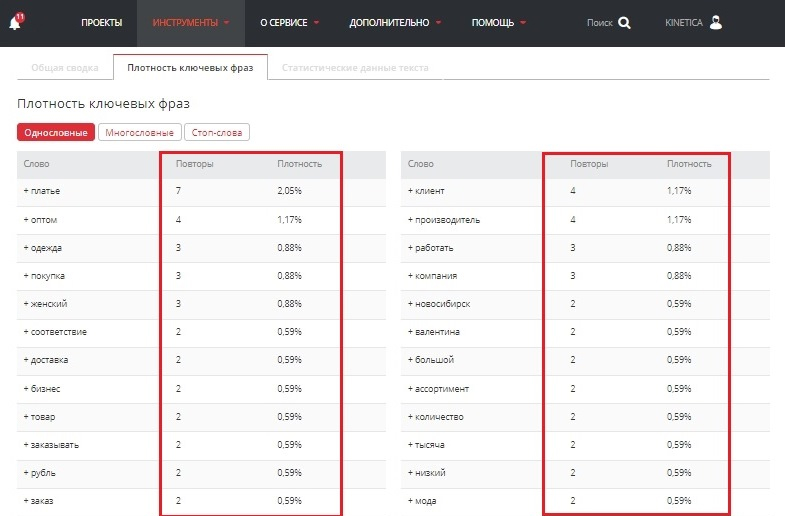Click the Плотность header in right table

[689, 163]
